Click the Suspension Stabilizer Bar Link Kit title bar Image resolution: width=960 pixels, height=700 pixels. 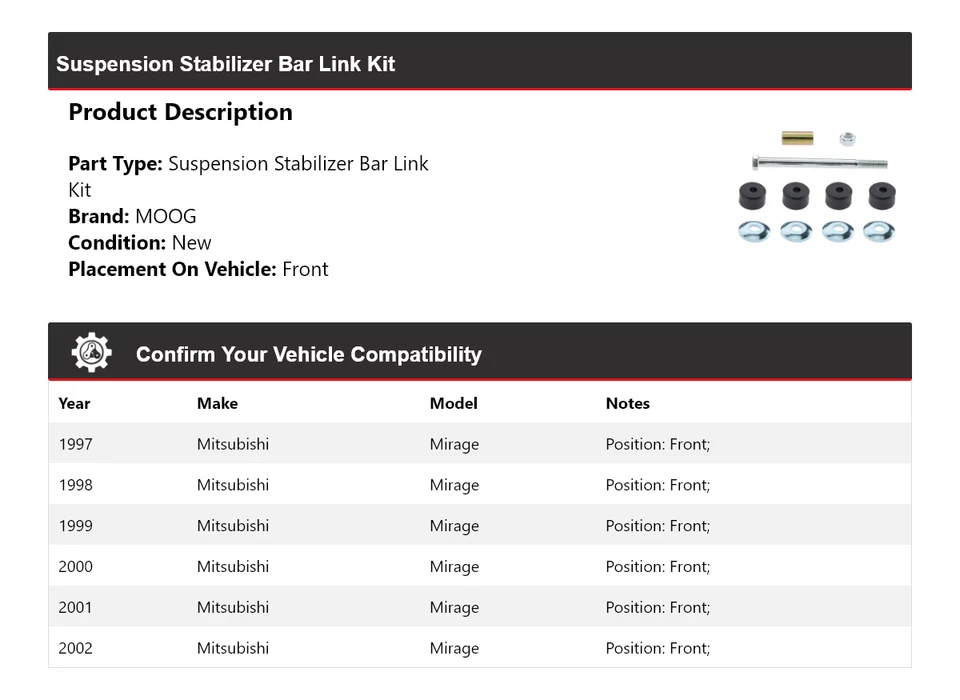coord(226,64)
